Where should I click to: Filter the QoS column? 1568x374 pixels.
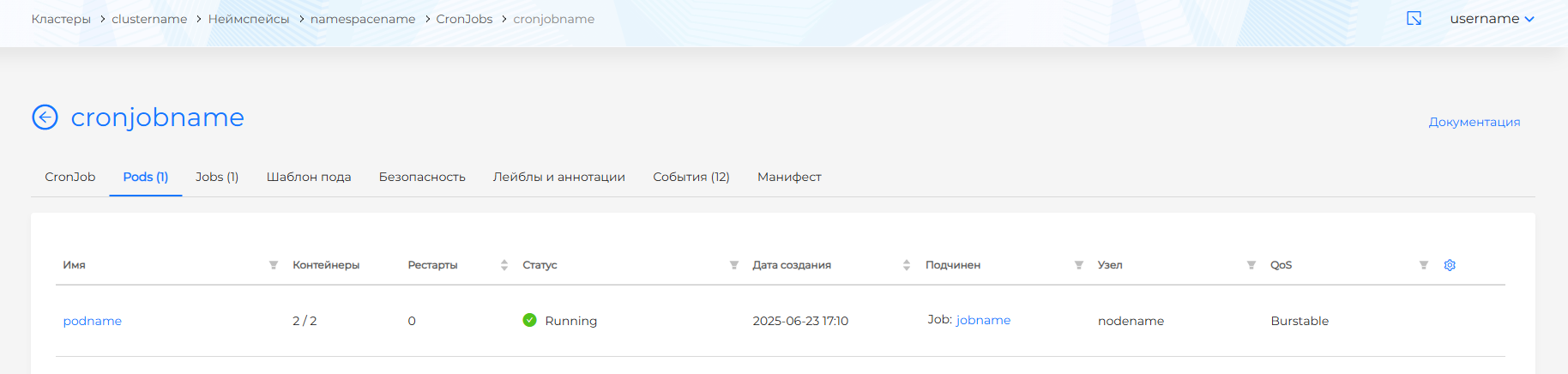pyautogui.click(x=1423, y=265)
